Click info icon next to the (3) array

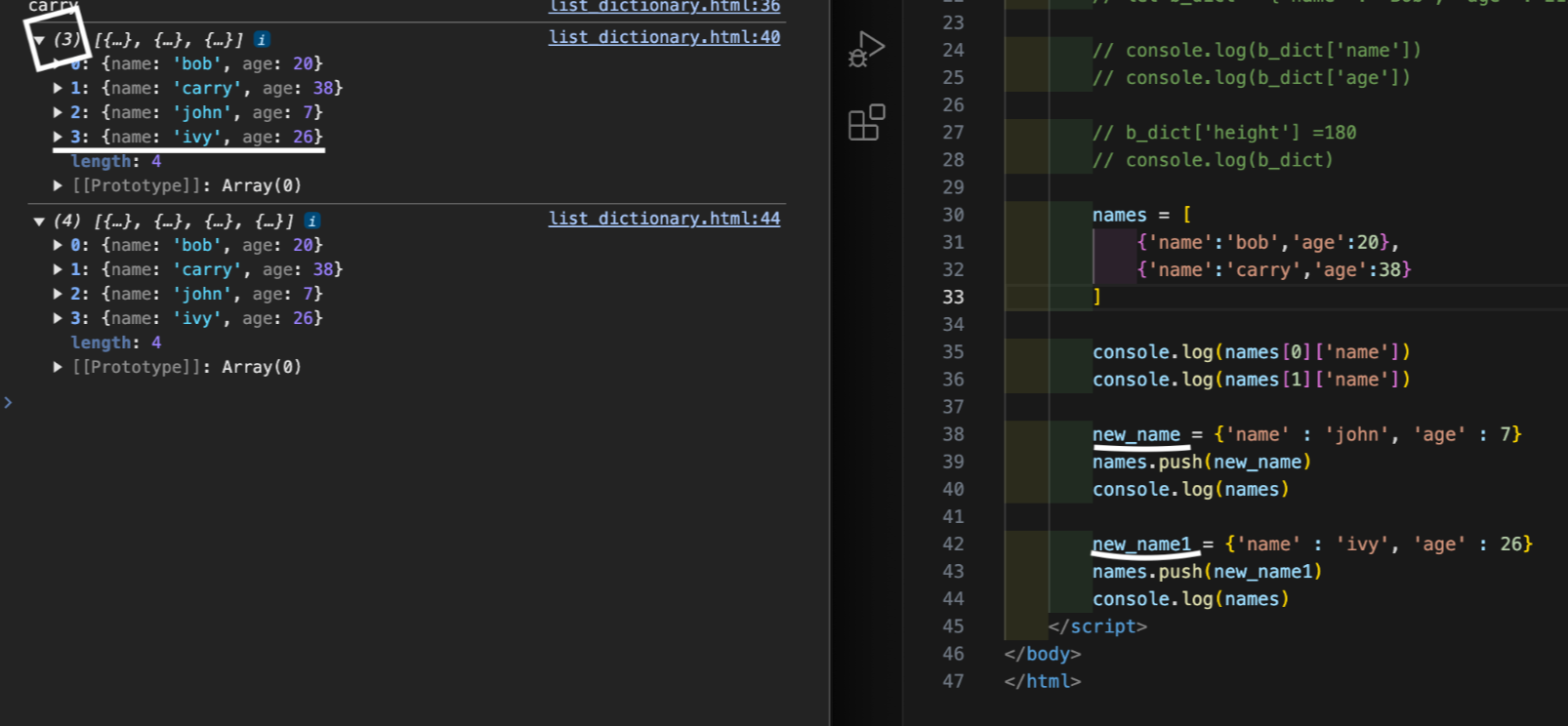click(x=262, y=40)
